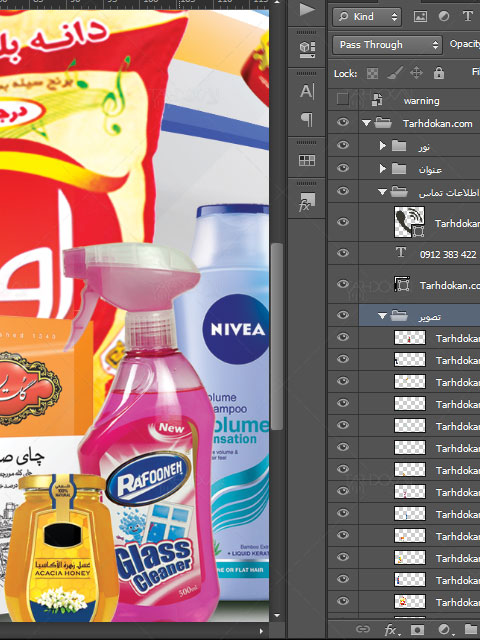Click folder icon of نور group
The image size is (480, 640).
coord(399,146)
